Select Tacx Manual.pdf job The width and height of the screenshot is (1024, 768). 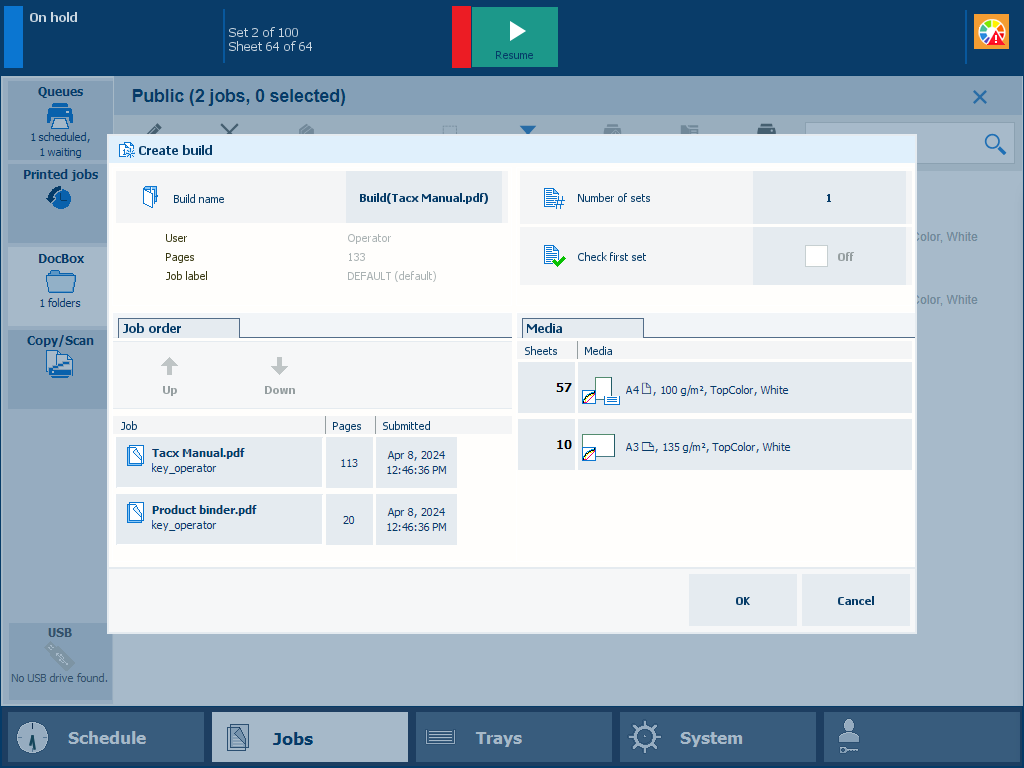point(219,461)
